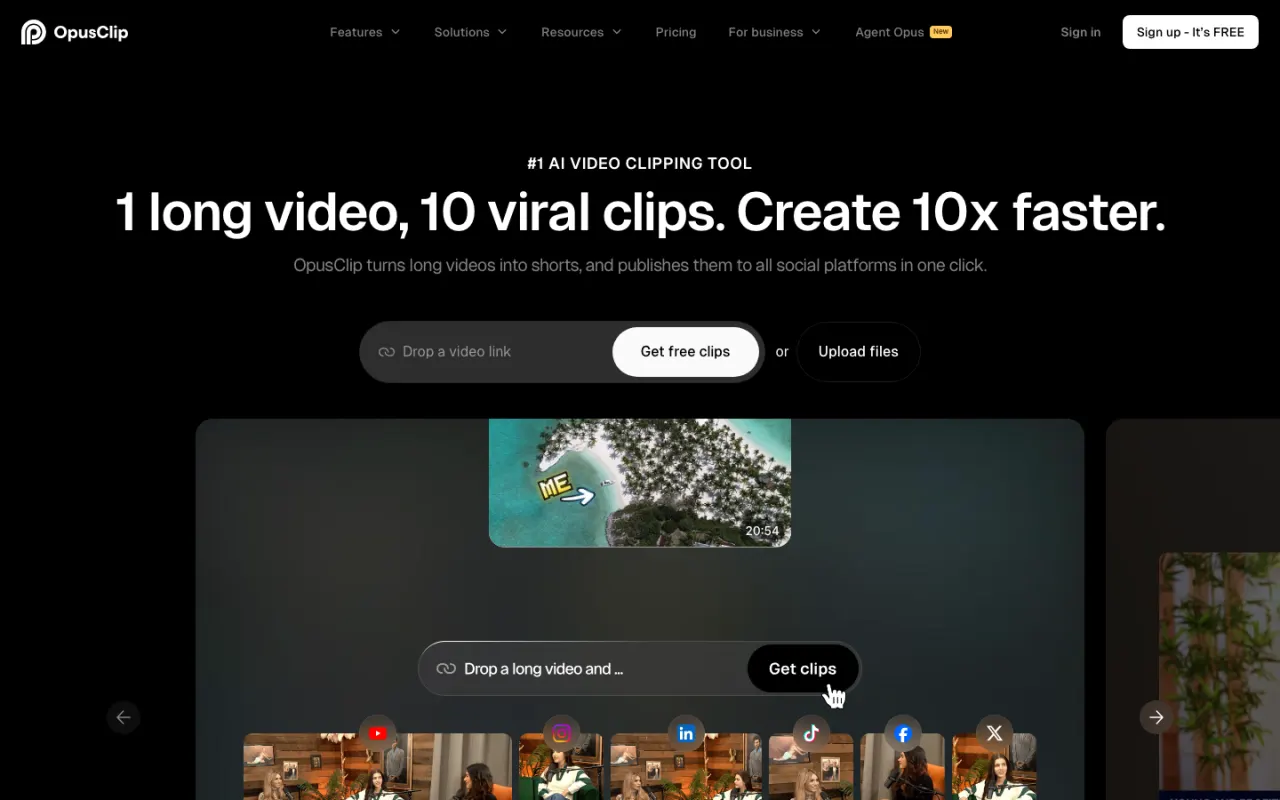Image resolution: width=1280 pixels, height=800 pixels.
Task: Click the aerial beach video thumbnail
Action: [640, 483]
